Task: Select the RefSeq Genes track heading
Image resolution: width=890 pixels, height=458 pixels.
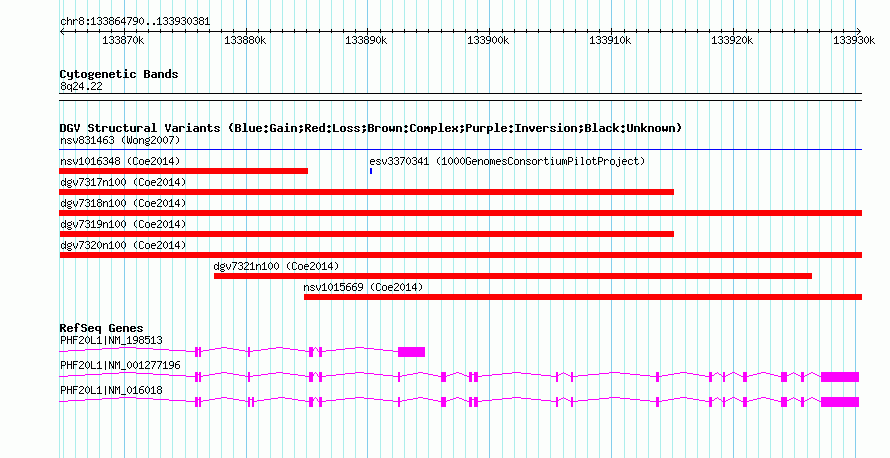Action: click(x=101, y=328)
